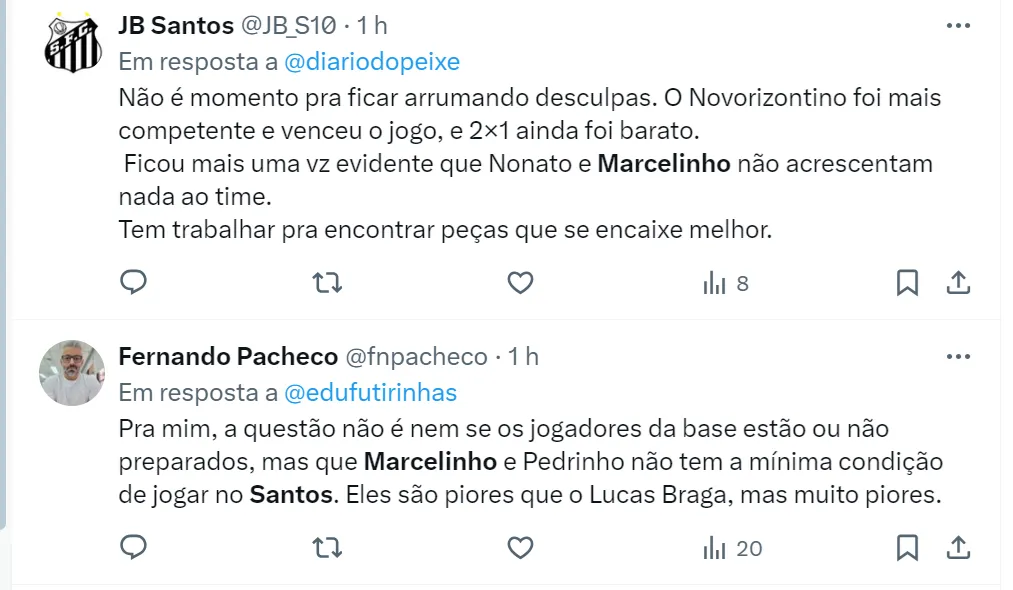Viewport: 1013px width, 590px height.
Task: Open more options on JB Santos's tweet
Action: [x=958, y=25]
